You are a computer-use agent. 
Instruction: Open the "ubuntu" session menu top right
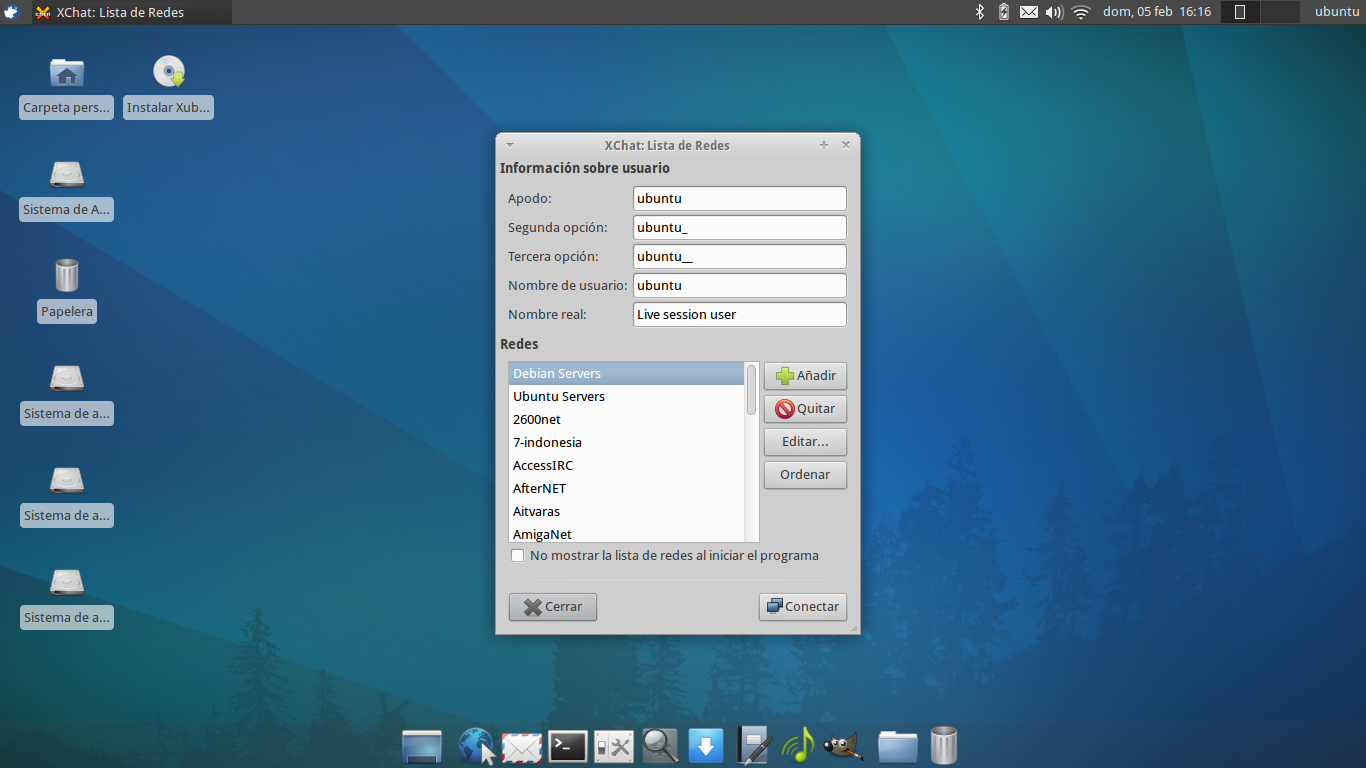1335,12
